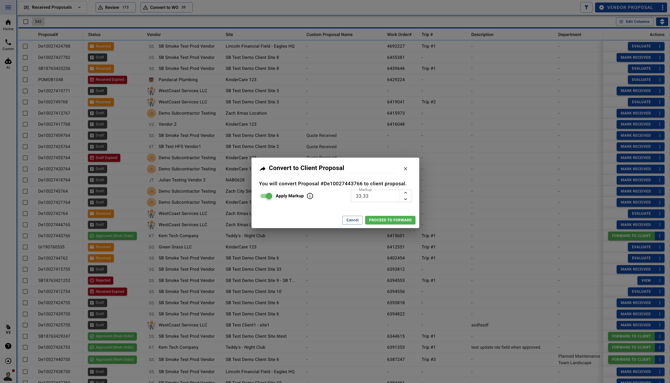The width and height of the screenshot is (670, 383).
Task: Sort by Status column header
Action: [x=94, y=35]
